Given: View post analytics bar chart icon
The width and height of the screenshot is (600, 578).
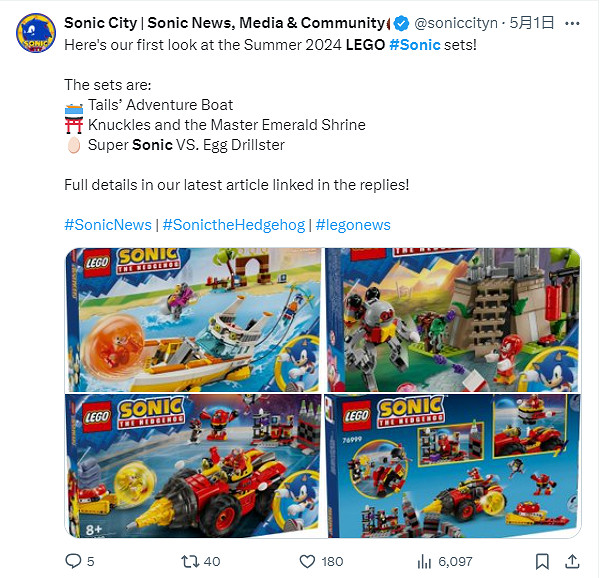Looking at the screenshot, I should coord(424,562).
